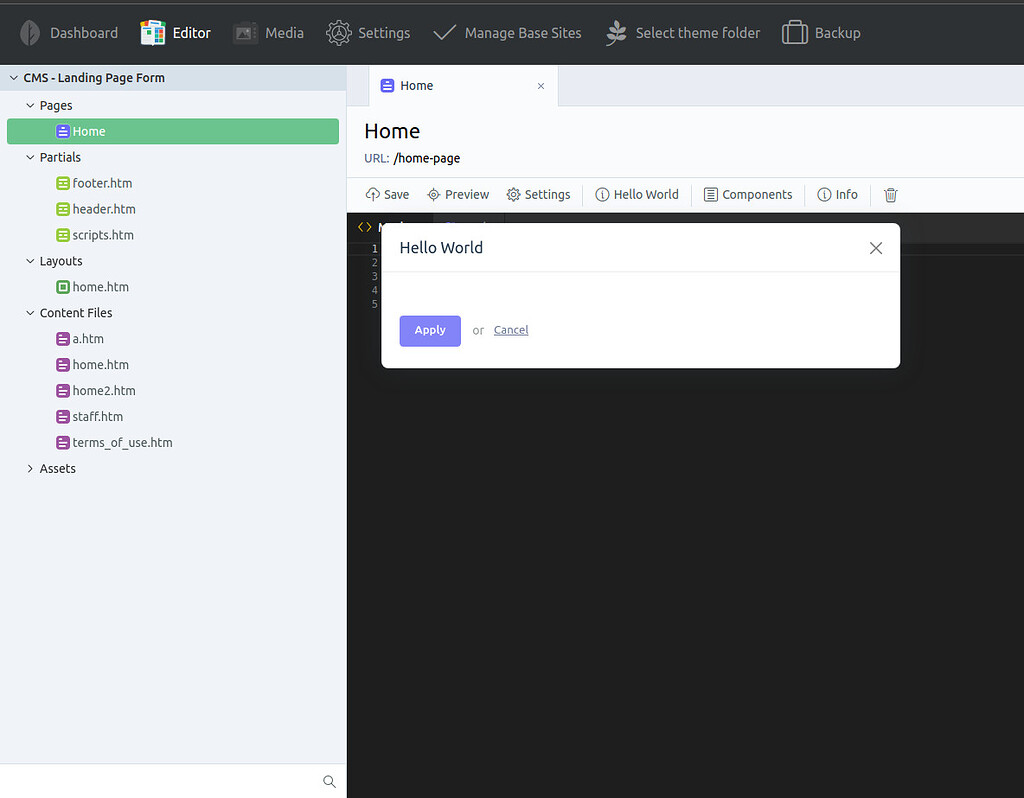
Task: Collapse the Partials section chevron
Action: (29, 156)
